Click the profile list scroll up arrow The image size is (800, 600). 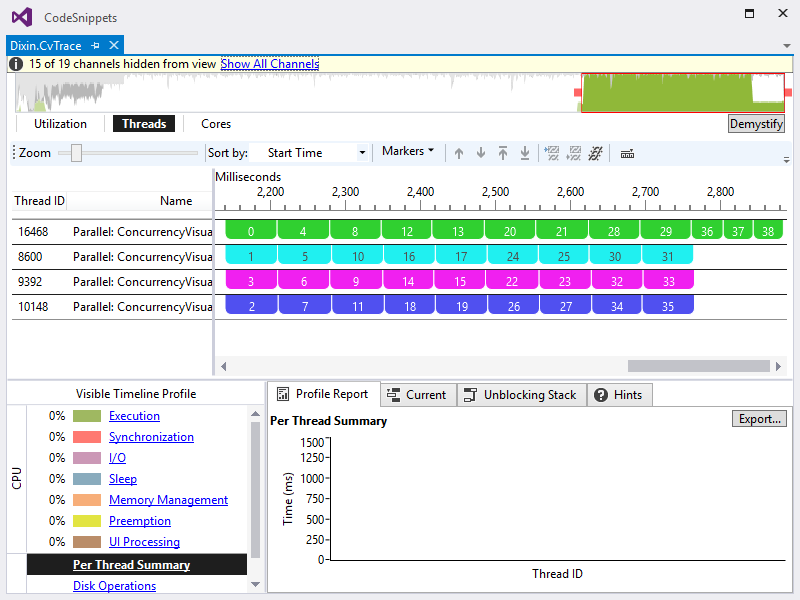[x=256, y=414]
